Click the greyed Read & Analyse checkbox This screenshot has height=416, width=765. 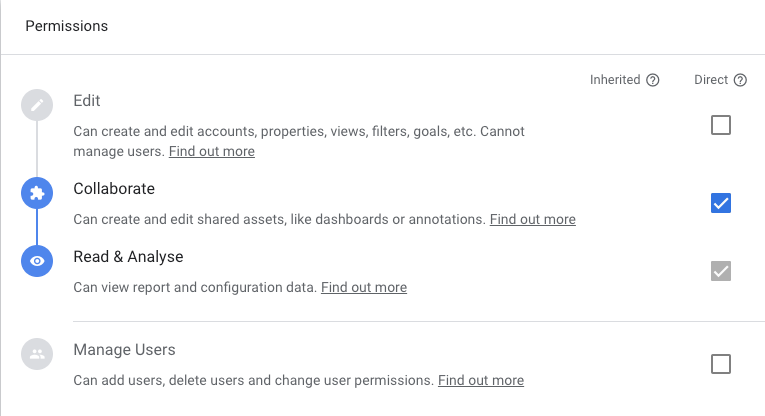pyautogui.click(x=720, y=271)
